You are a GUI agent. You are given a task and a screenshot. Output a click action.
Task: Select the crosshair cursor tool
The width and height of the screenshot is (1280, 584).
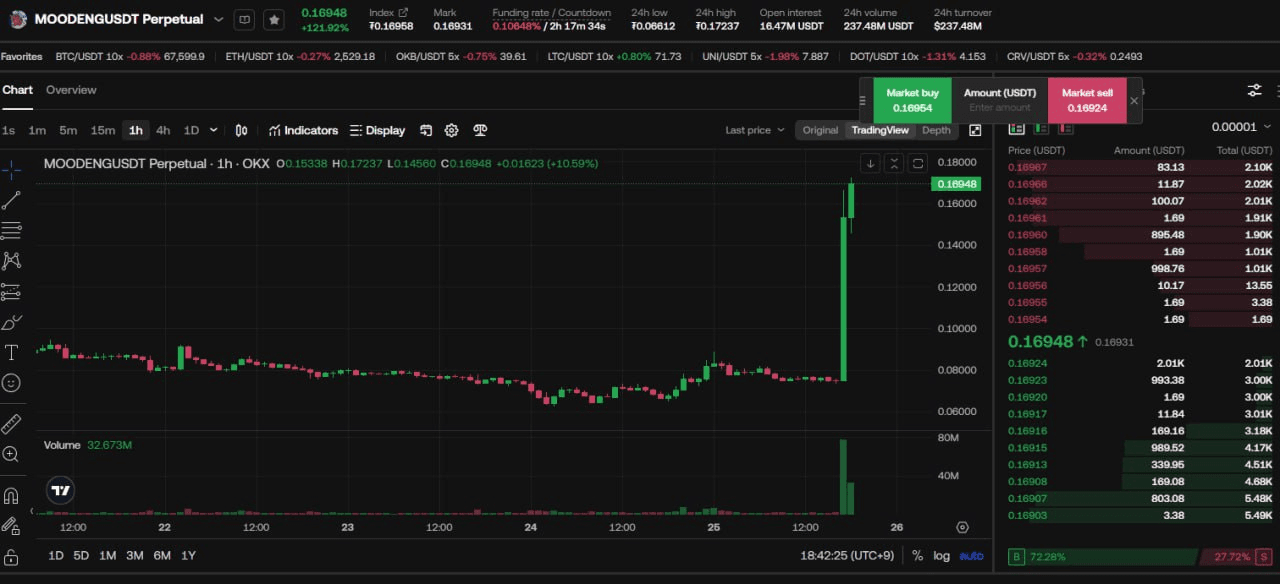(11, 168)
